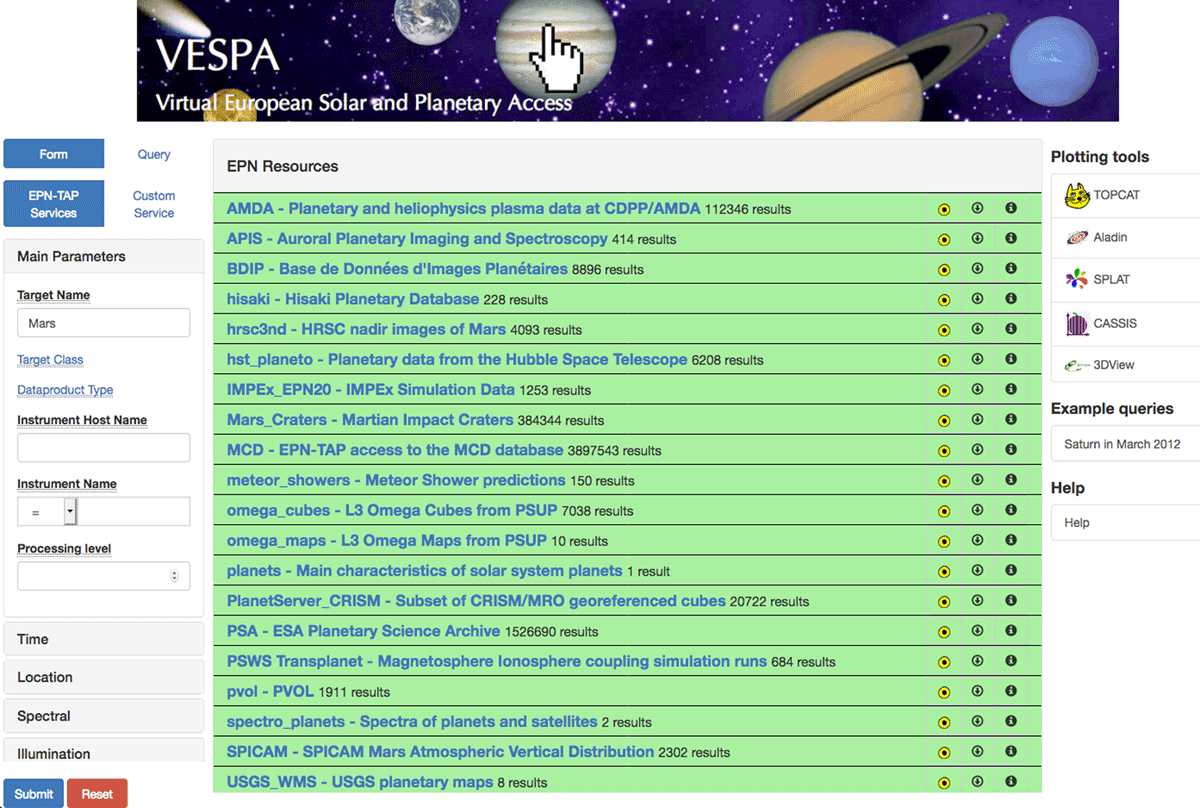Image resolution: width=1200 pixels, height=808 pixels.
Task: Show info for the USGS_WMS row
Action: (1011, 781)
